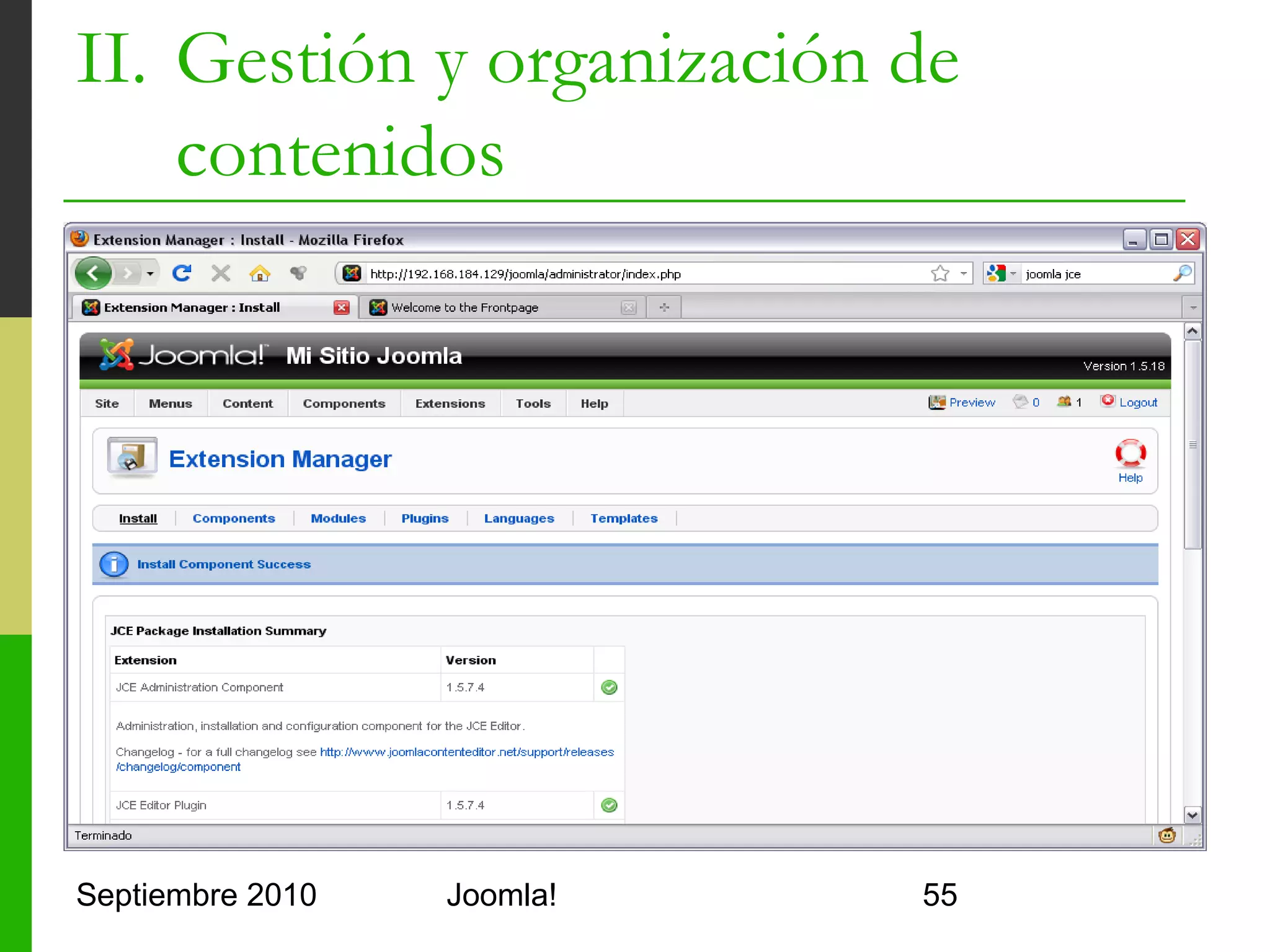This screenshot has height=952, width=1270.
Task: Select the Templates submenu tab
Action: [x=624, y=518]
